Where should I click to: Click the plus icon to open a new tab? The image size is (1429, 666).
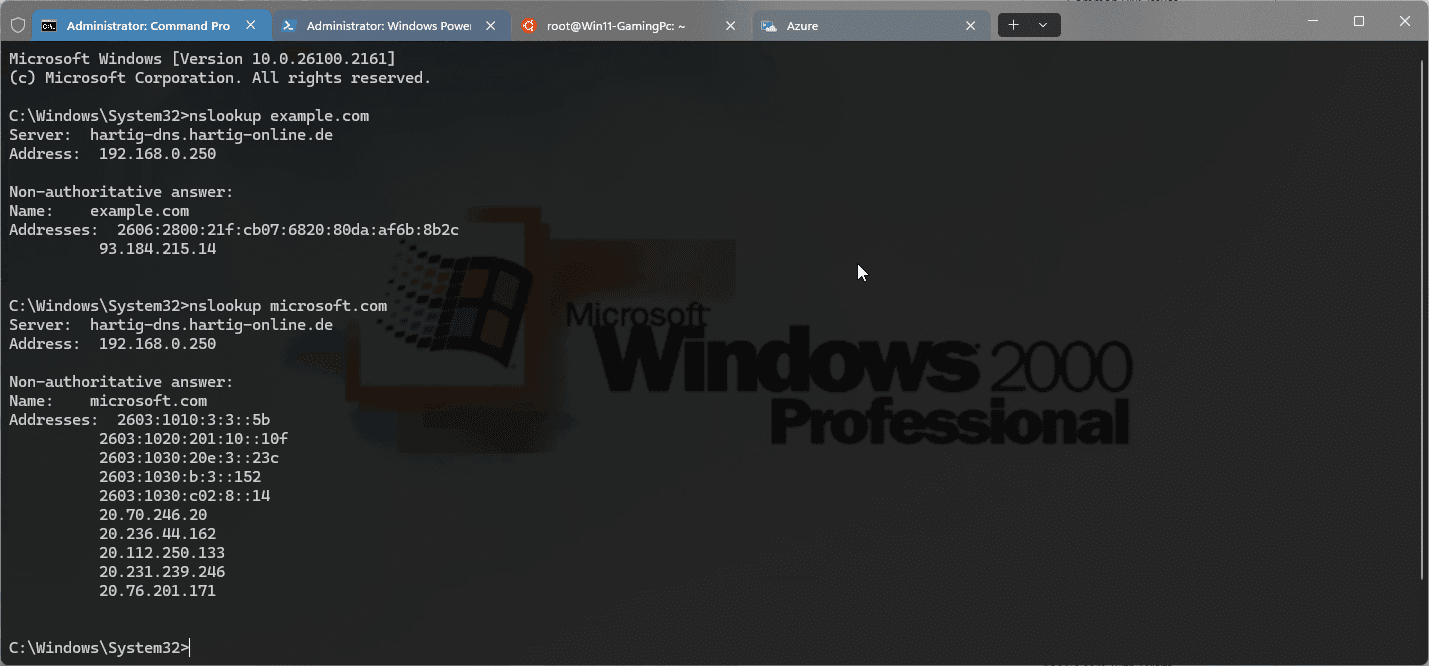coord(1014,24)
